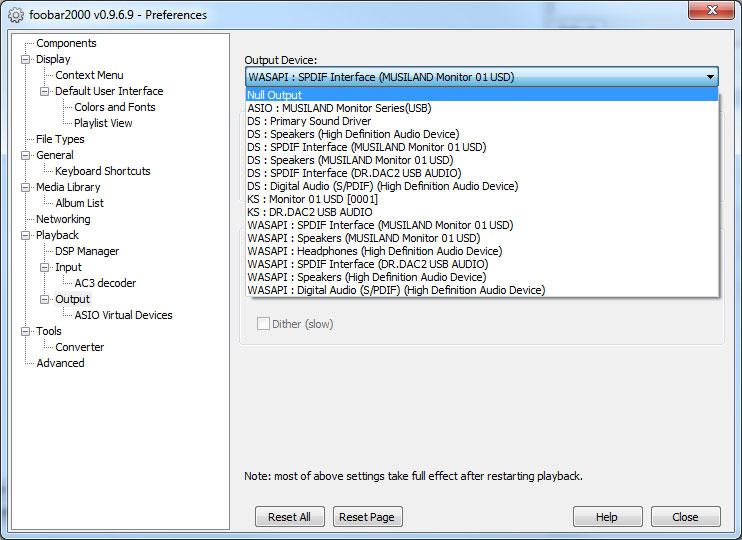
Task: Click the Help button
Action: tap(607, 517)
